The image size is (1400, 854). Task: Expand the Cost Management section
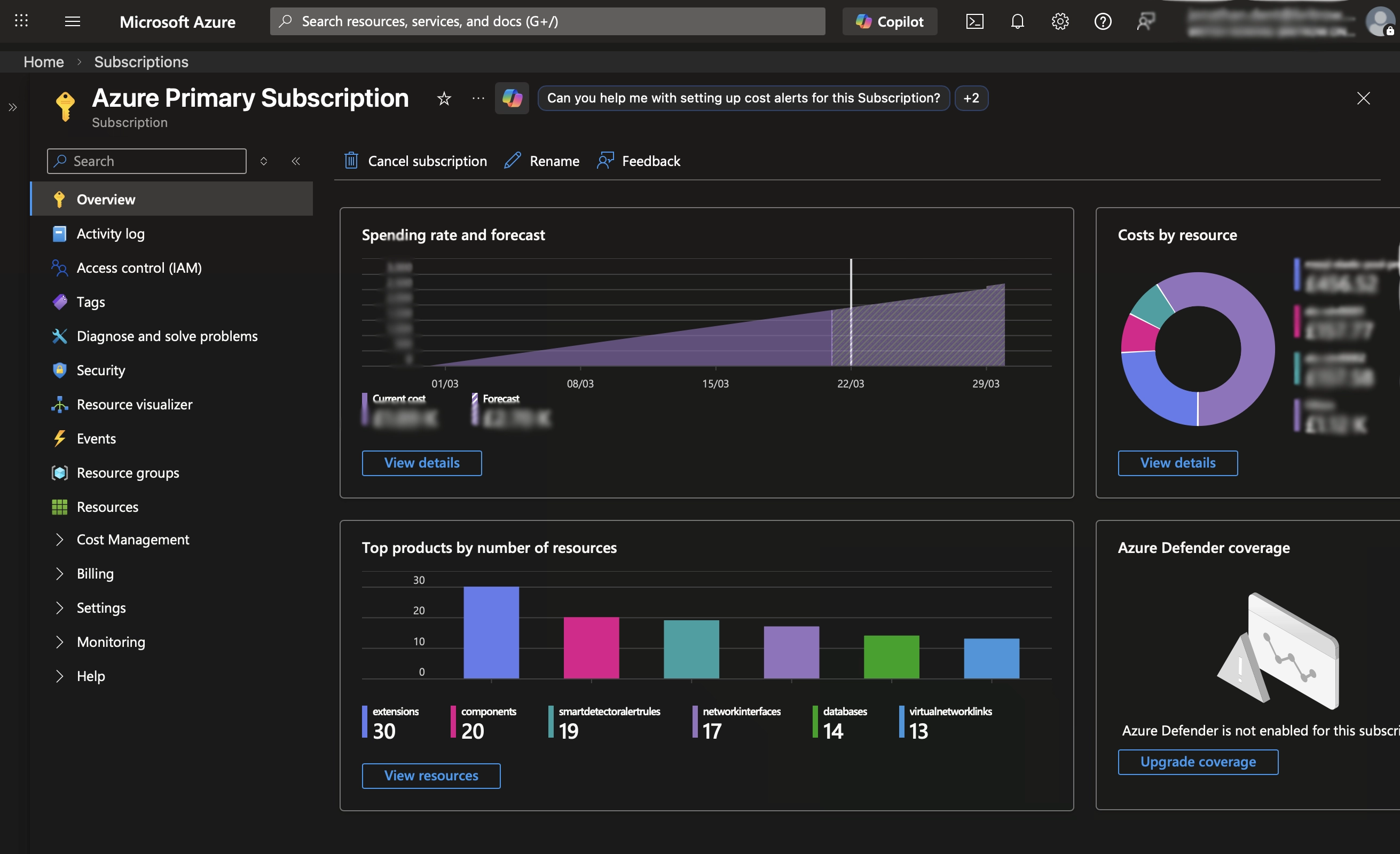point(133,539)
